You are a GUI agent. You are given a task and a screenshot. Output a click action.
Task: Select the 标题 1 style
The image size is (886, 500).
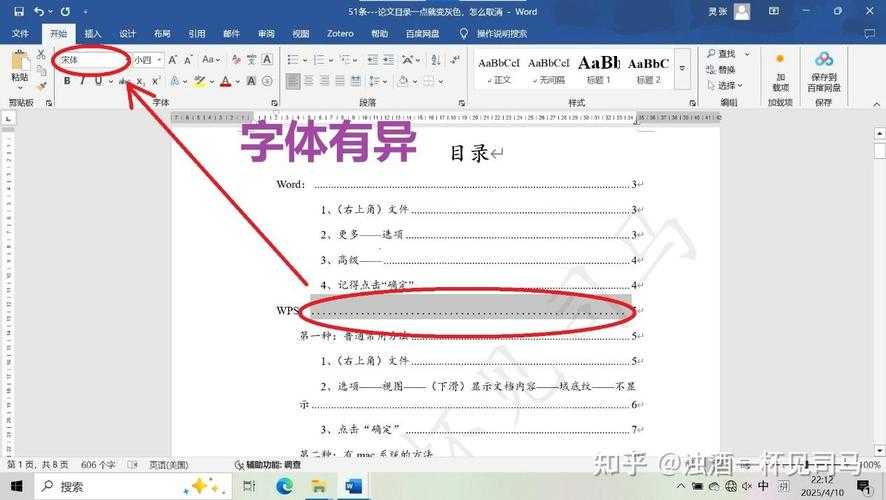[x=598, y=70]
